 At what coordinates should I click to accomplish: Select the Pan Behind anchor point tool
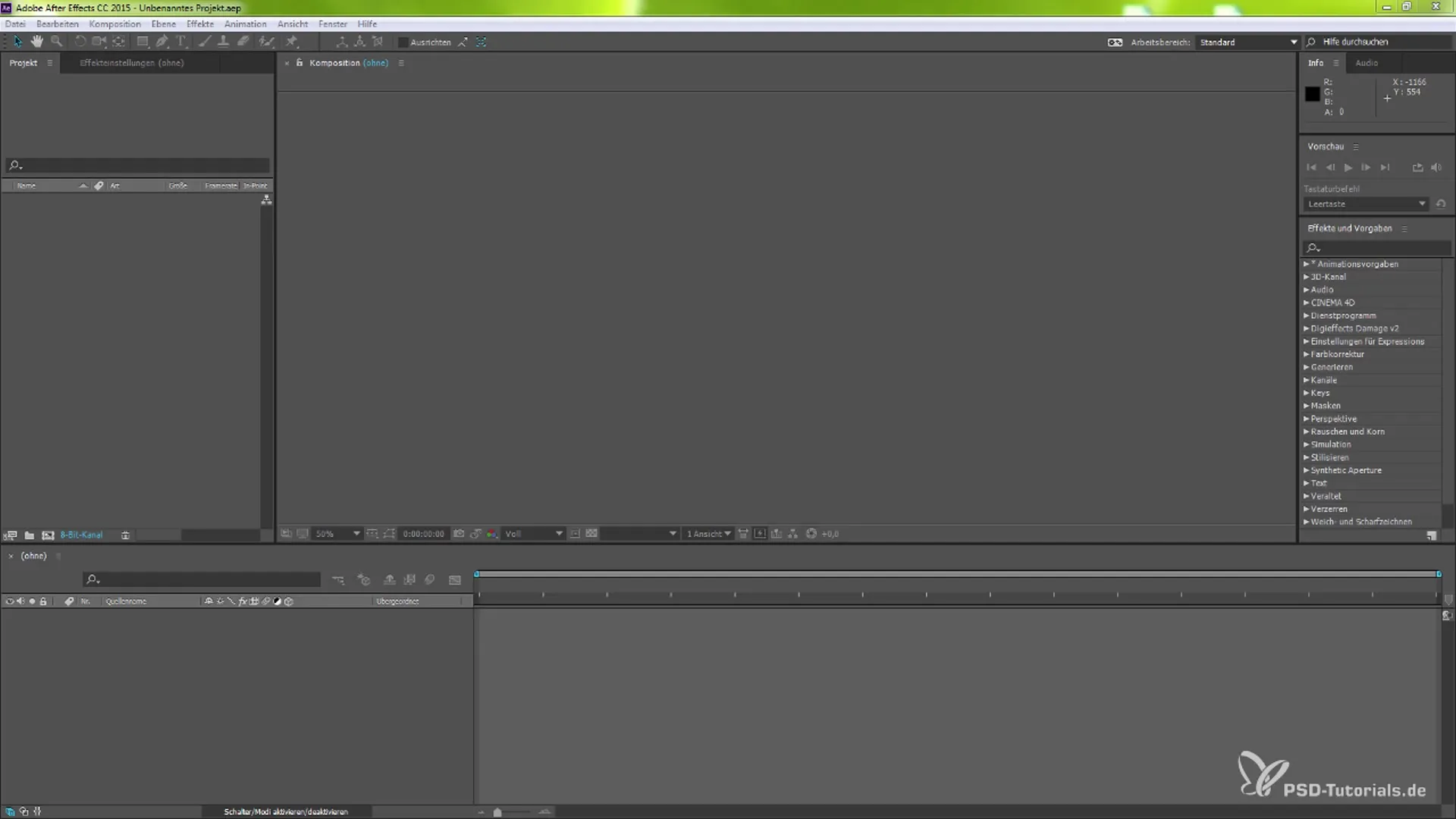point(119,42)
